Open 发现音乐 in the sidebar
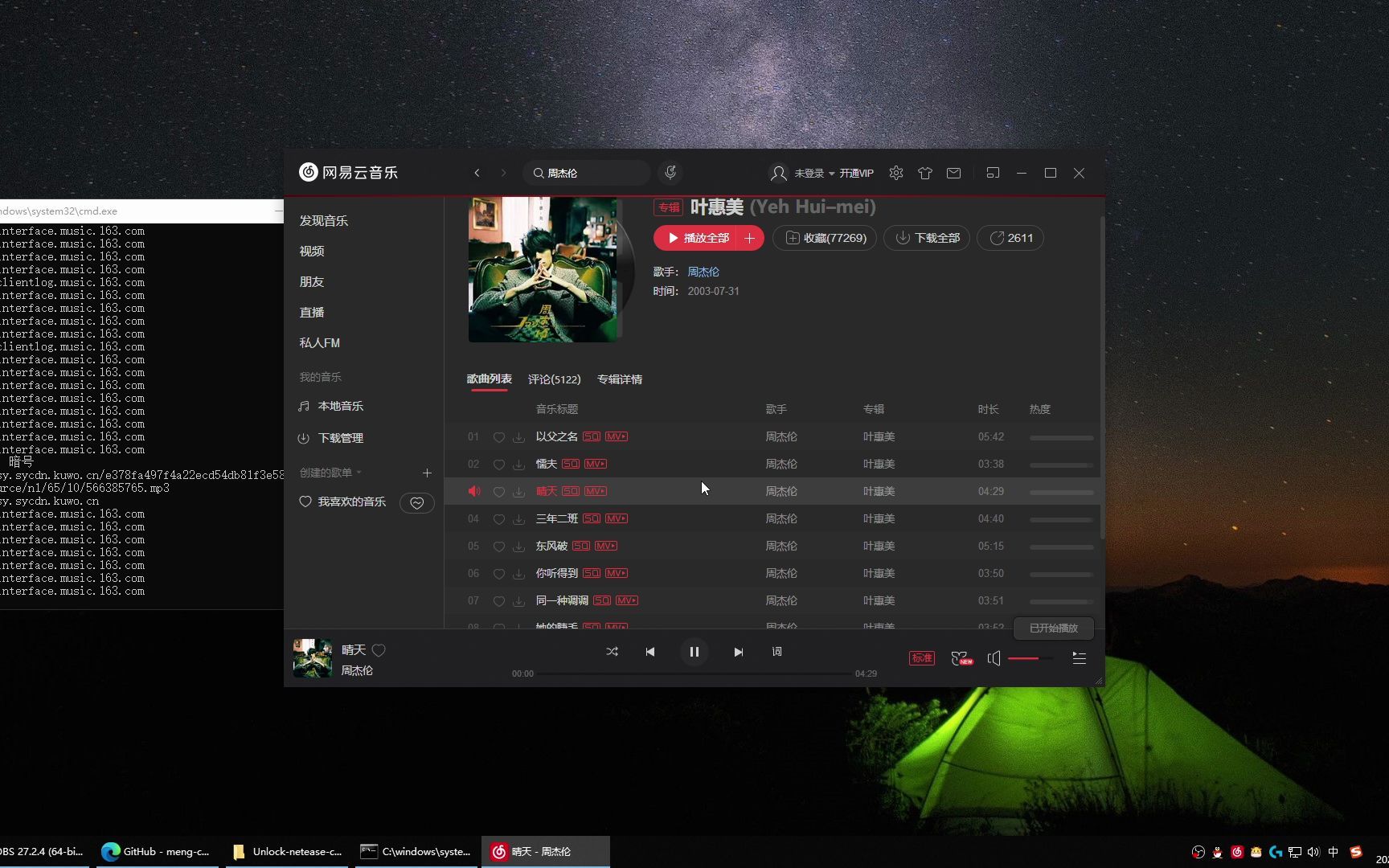Image resolution: width=1389 pixels, height=868 pixels. (324, 220)
